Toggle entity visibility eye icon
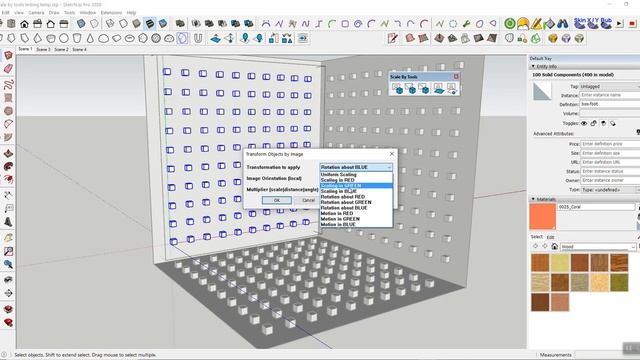Screen dimensions: 640x360 [584, 123]
